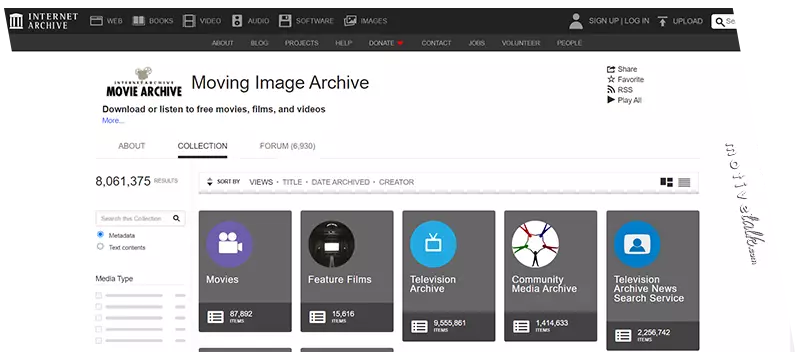Viewport: 800px width, 360px height.
Task: Click the top search magnifier icon
Action: coord(720,22)
